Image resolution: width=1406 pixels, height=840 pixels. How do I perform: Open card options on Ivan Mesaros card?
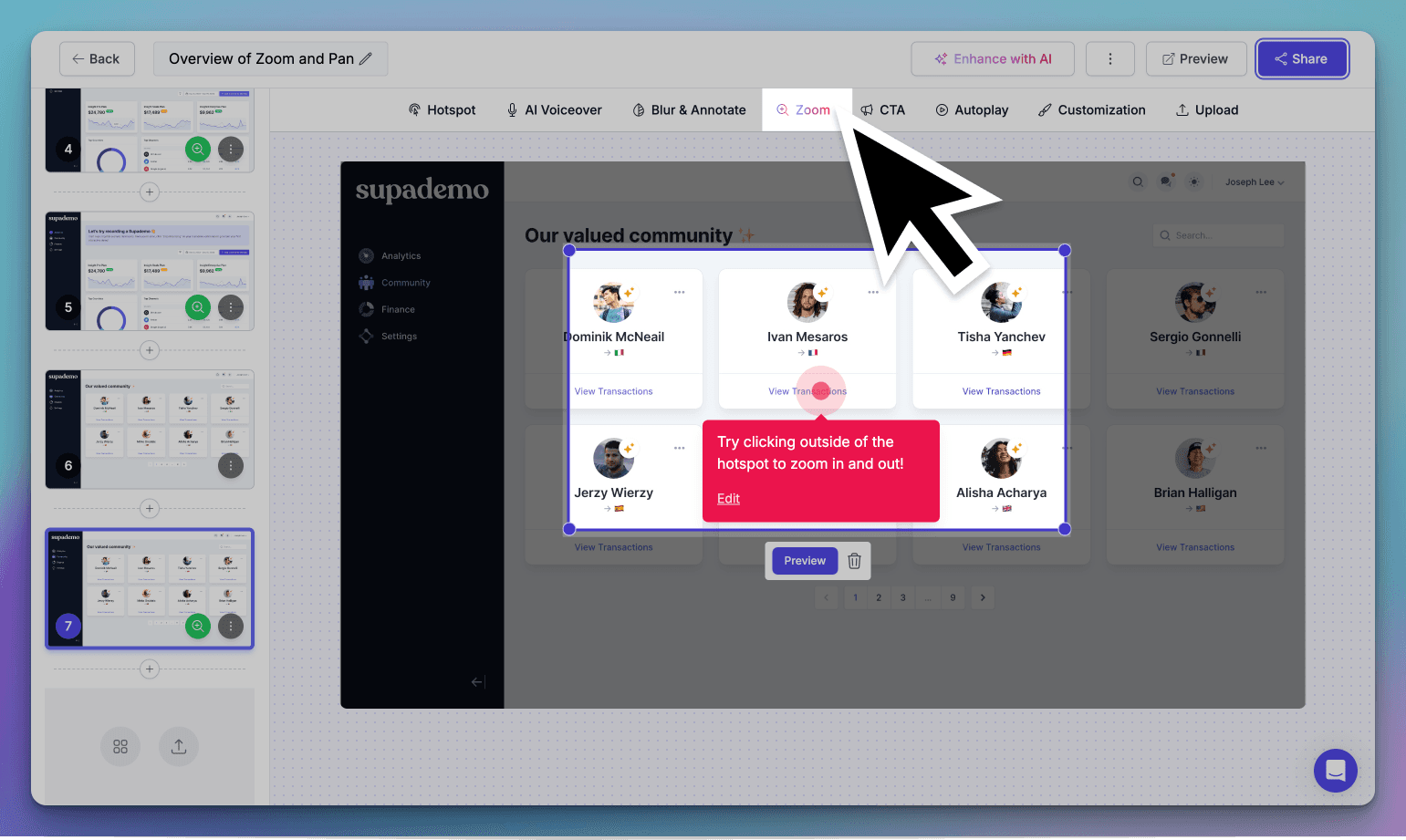(x=873, y=292)
